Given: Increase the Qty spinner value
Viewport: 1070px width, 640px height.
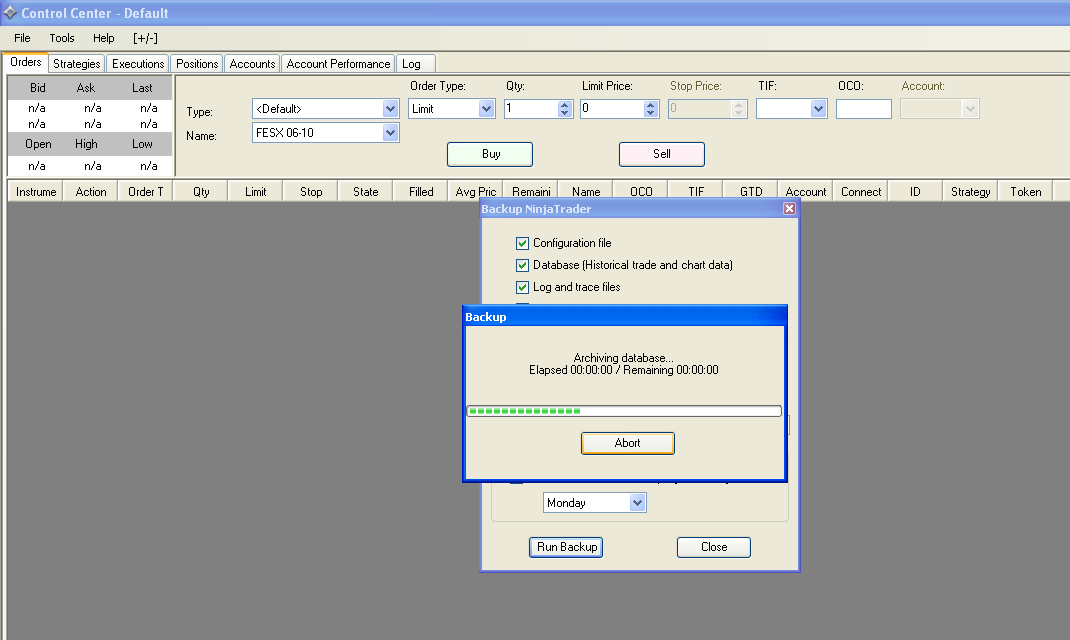Looking at the screenshot, I should coord(565,104).
